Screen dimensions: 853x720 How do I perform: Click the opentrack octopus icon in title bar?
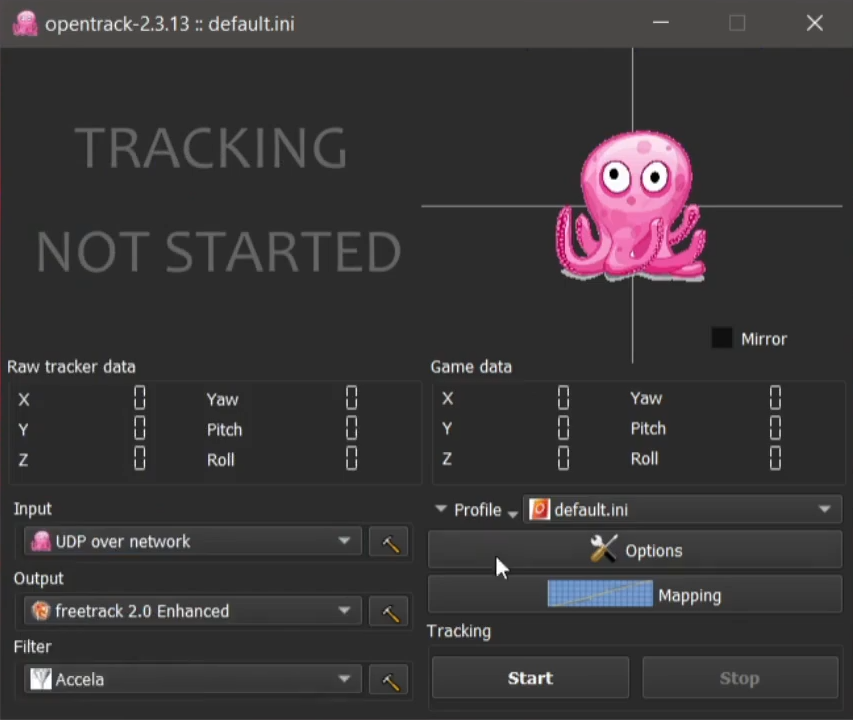(x=25, y=24)
